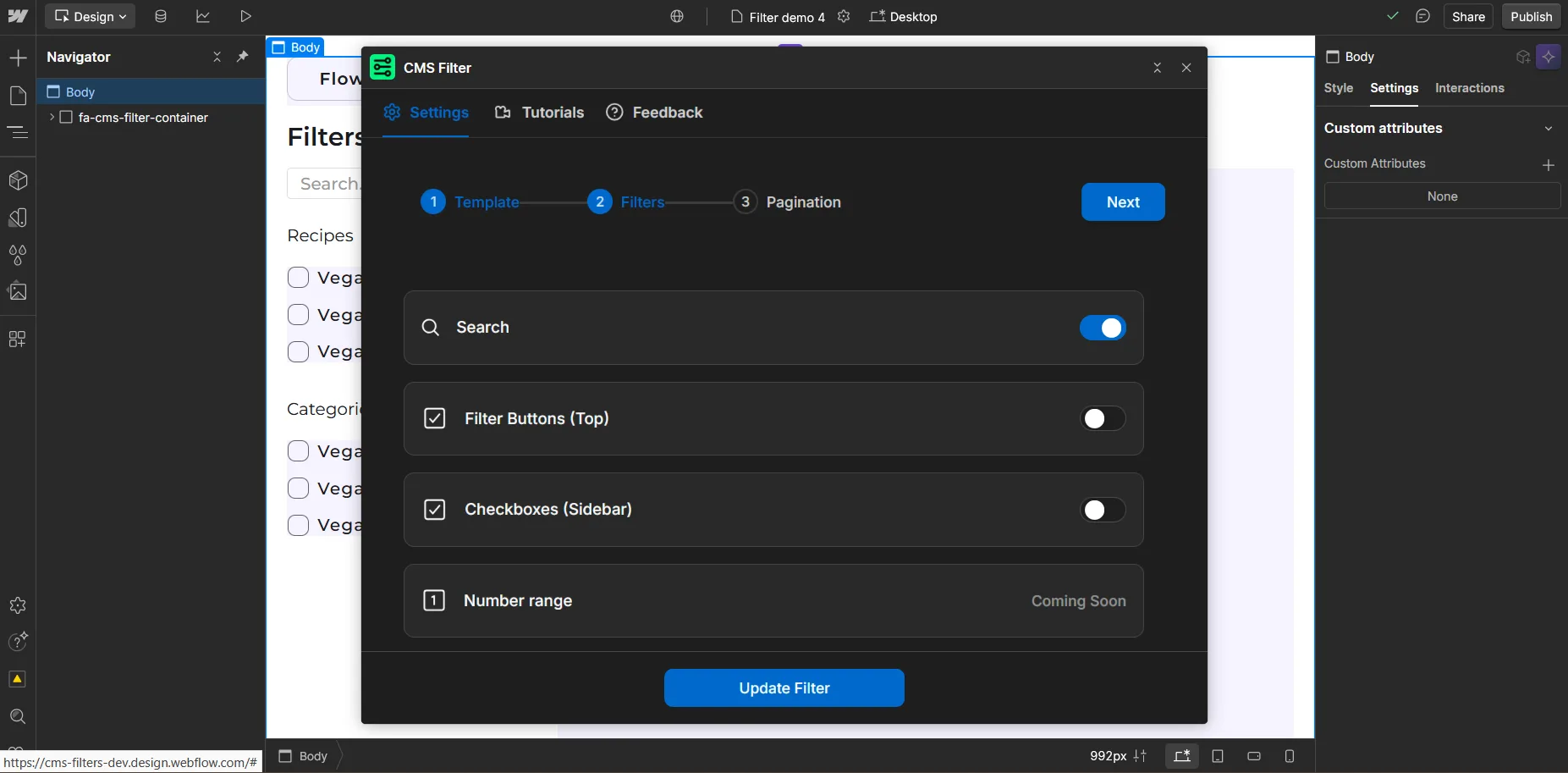Click the globe locale icon
The image size is (1568, 773).
point(677,16)
